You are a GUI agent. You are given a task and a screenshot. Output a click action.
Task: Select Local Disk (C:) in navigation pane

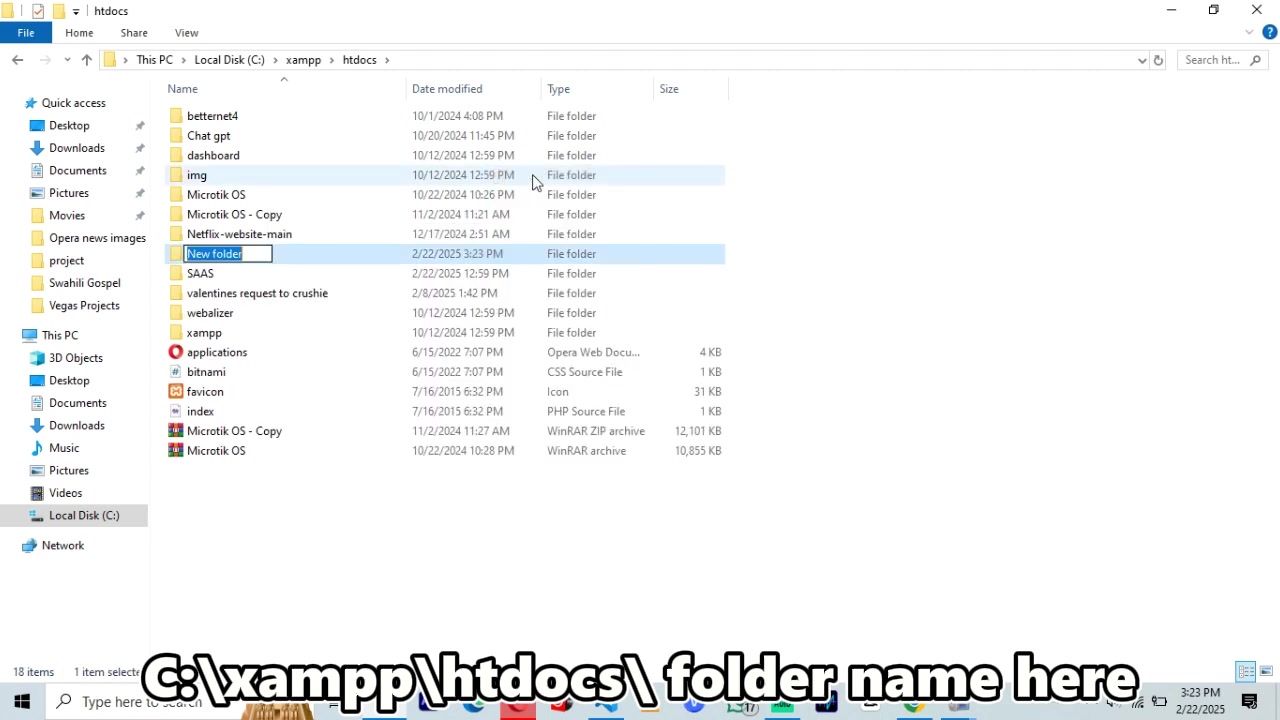click(x=84, y=516)
